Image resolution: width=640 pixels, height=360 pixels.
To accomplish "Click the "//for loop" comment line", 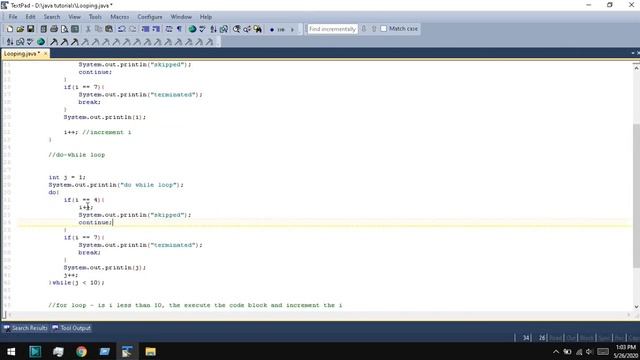I will (x=195, y=305).
